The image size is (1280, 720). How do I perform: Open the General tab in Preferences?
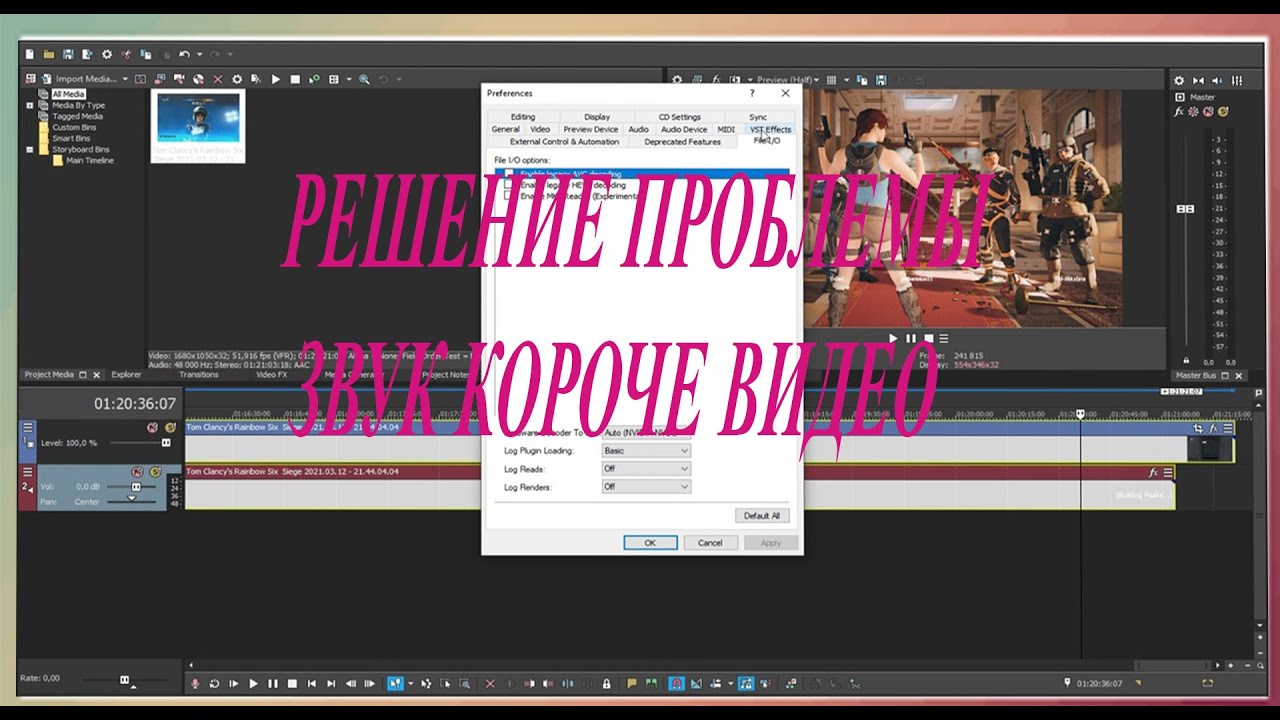[x=505, y=129]
